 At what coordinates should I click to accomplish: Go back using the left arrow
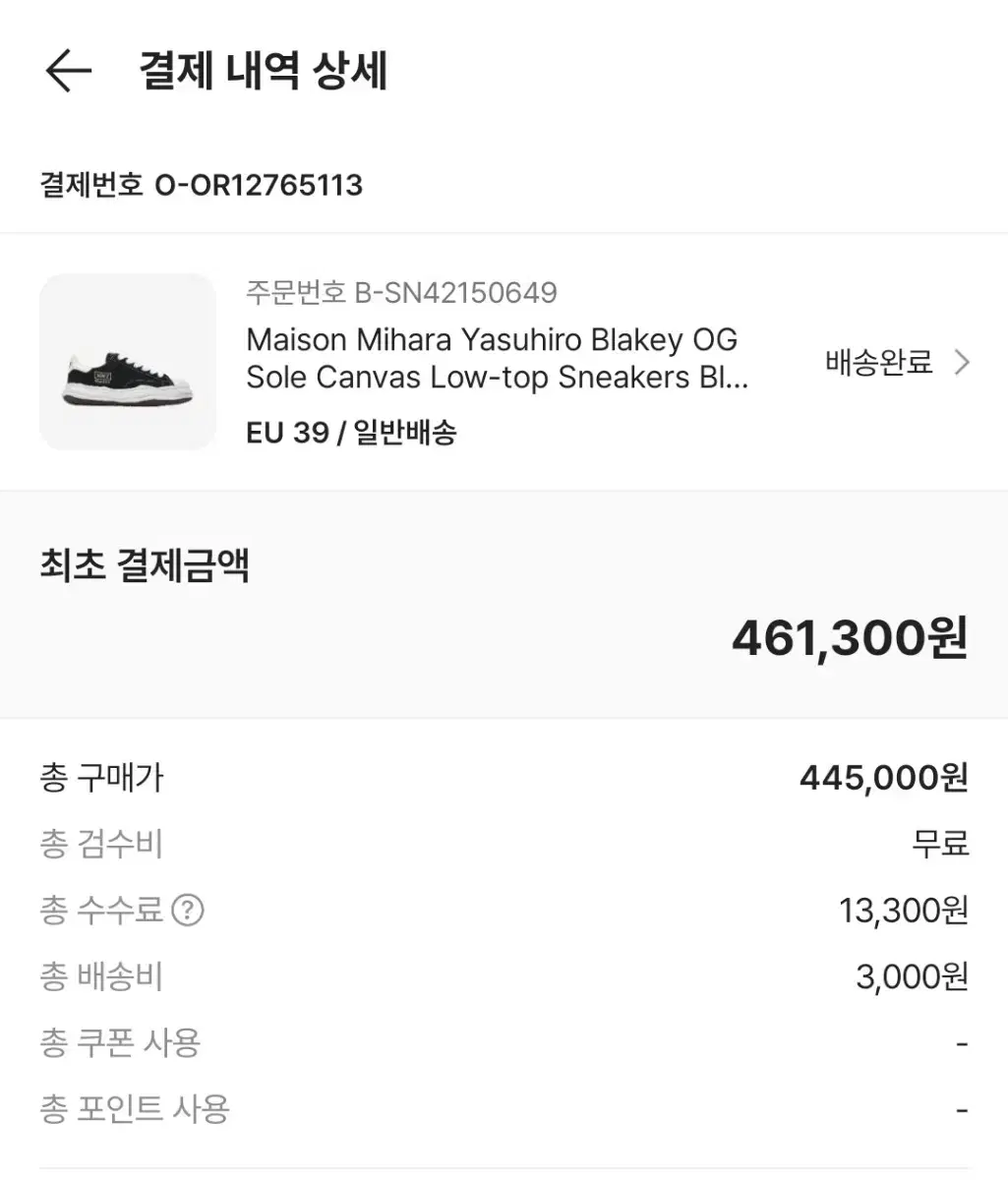[68, 71]
